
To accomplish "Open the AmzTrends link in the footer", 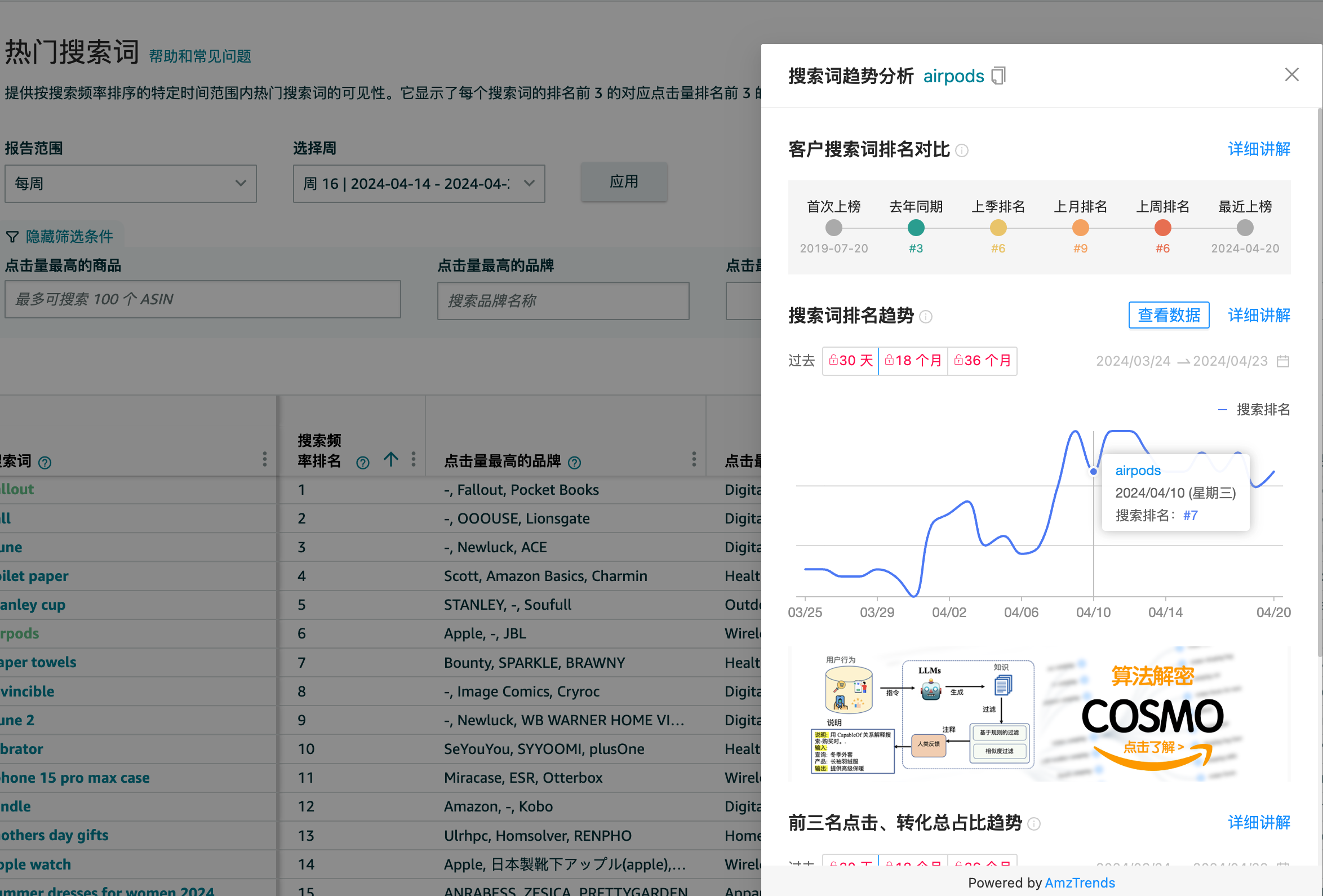I will pos(1080,882).
